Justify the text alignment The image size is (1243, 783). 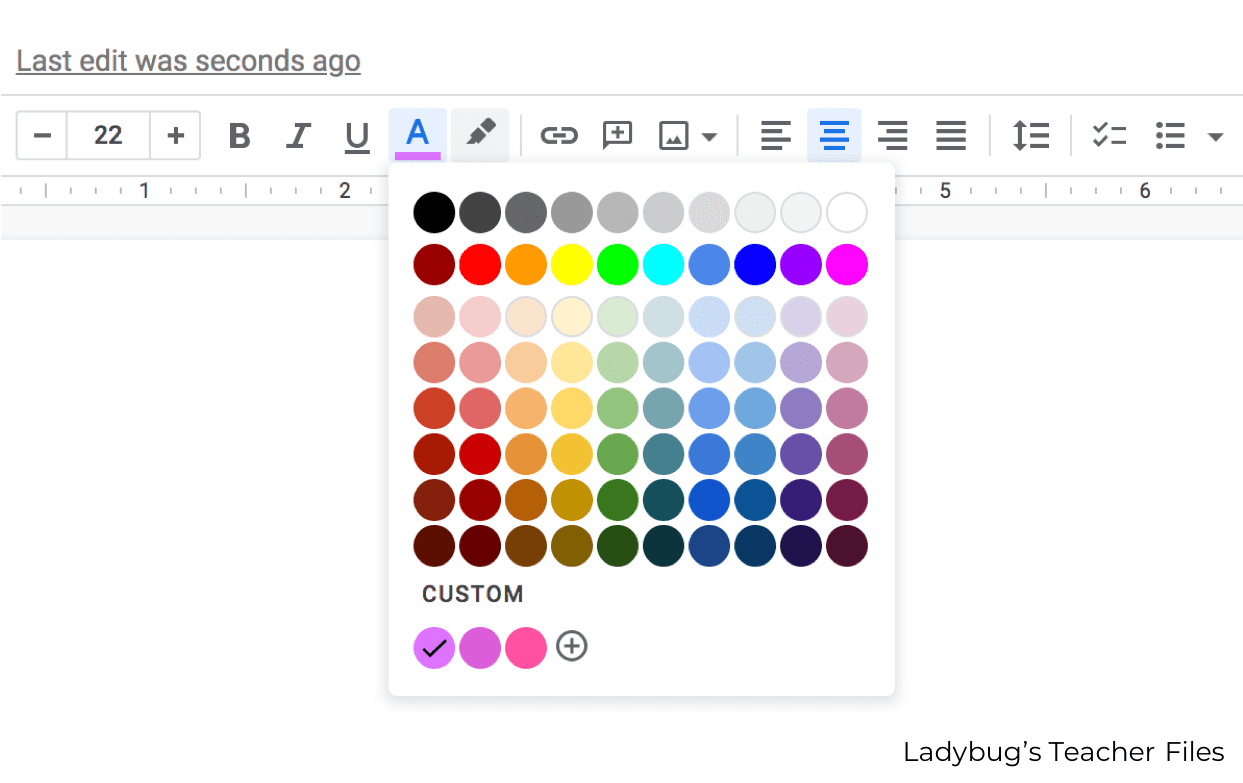(951, 135)
